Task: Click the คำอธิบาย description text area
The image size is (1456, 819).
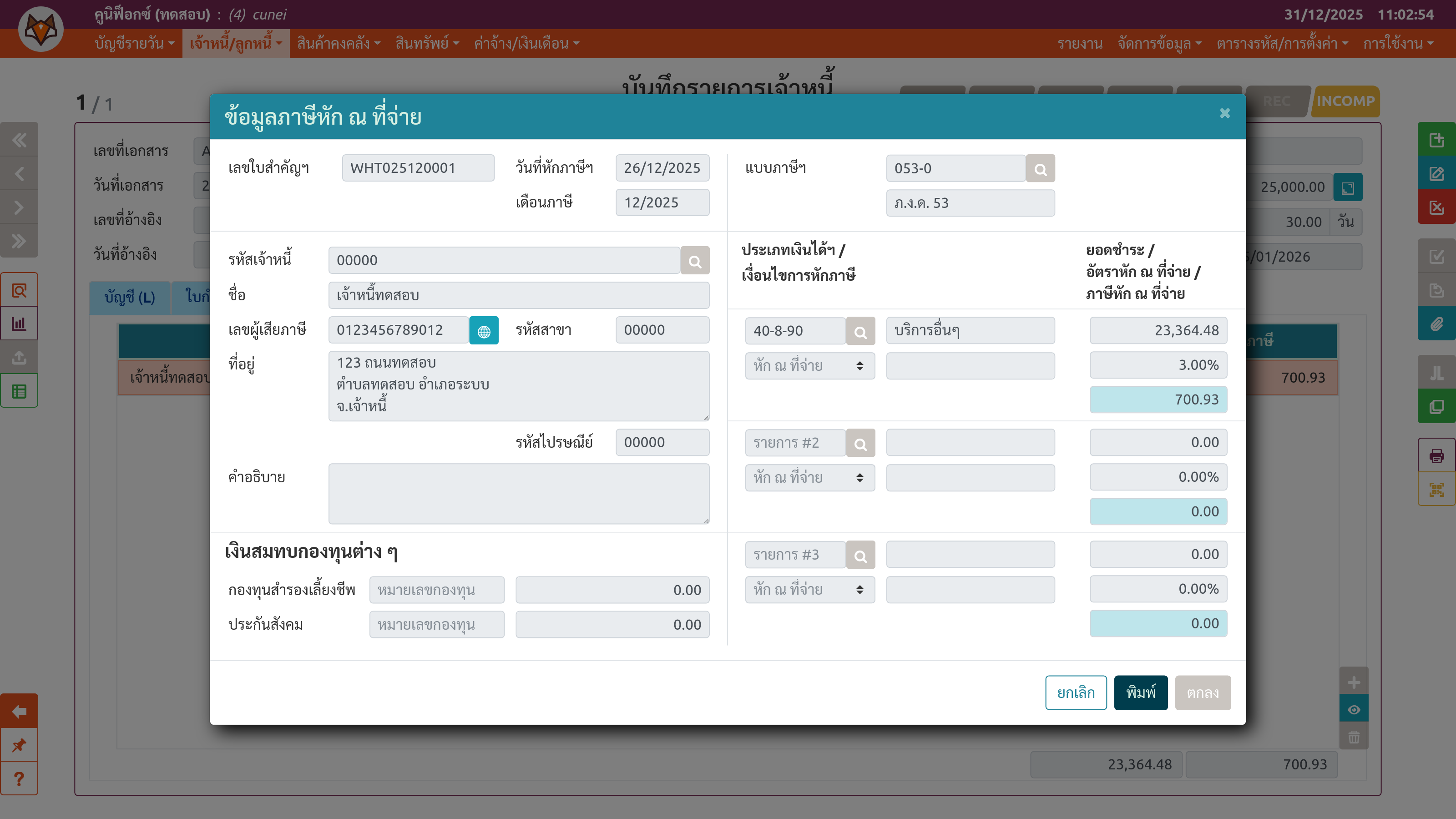Action: tap(518, 493)
